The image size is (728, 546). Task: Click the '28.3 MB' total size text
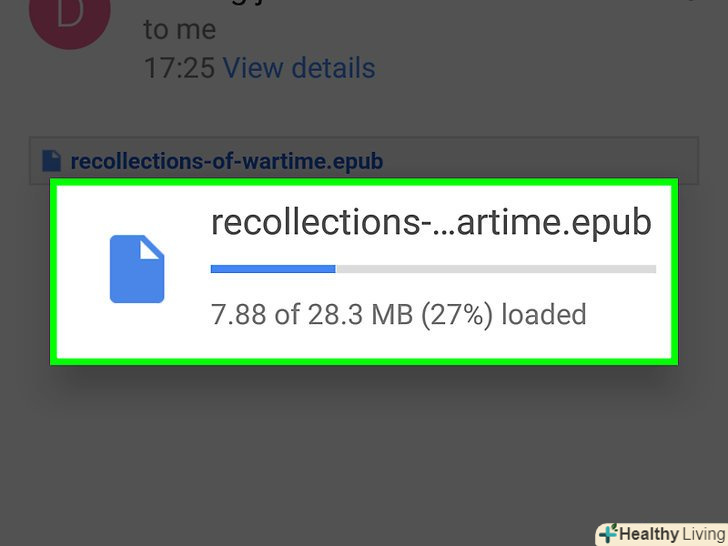(360, 314)
